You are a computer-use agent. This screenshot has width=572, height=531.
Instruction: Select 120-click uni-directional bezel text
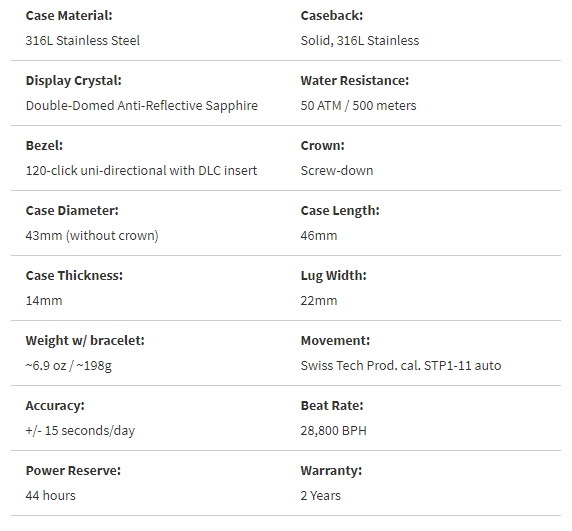(141, 170)
